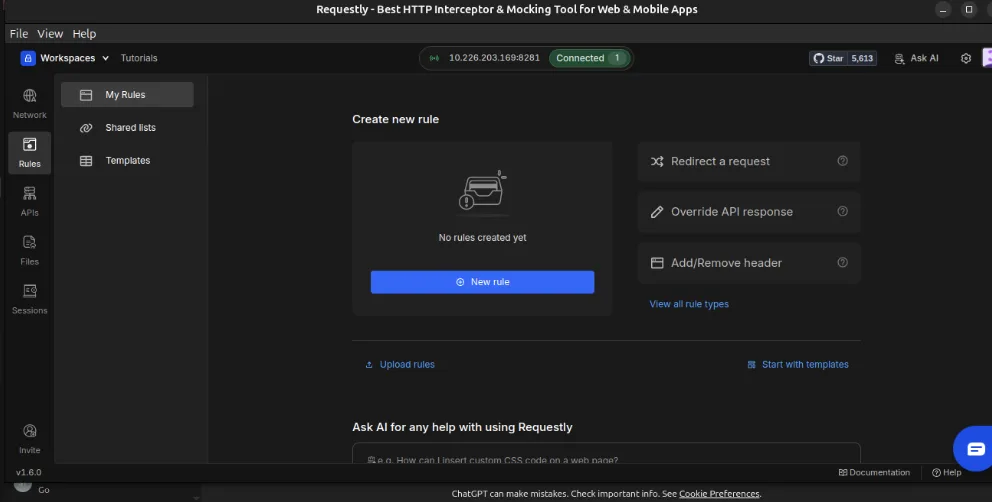Screen dimensions: 992x502
Task: Open the Network section in sidebar
Action: [30, 104]
